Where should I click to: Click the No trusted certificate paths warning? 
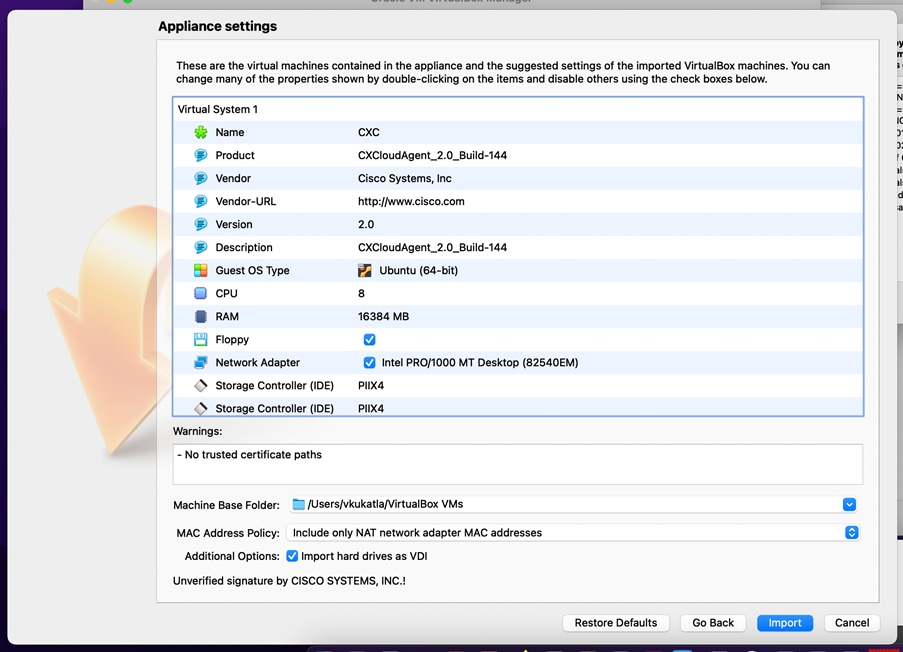tap(249, 455)
